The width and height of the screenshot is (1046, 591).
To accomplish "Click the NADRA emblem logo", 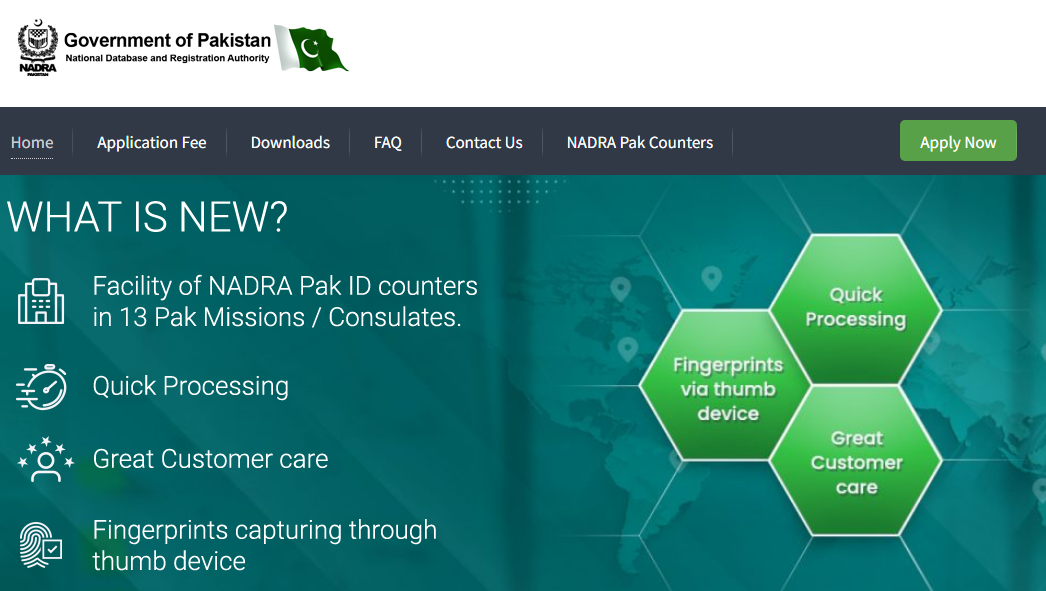I will click(x=38, y=47).
